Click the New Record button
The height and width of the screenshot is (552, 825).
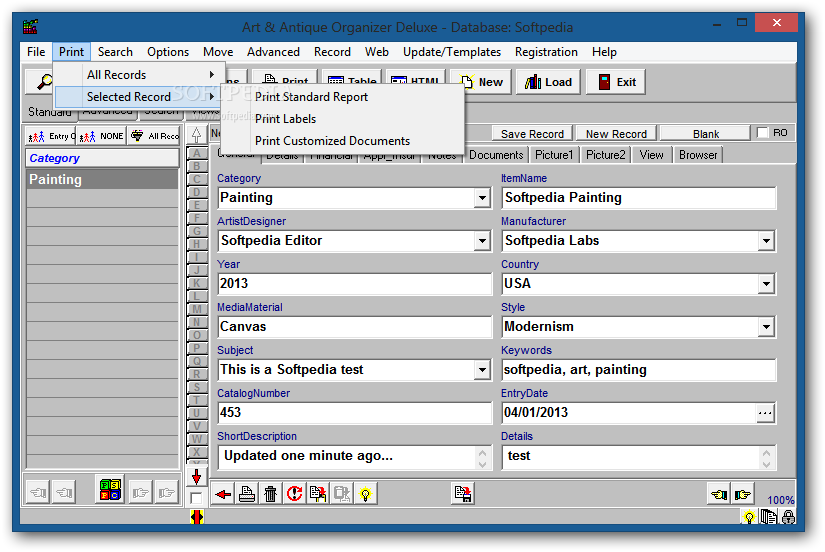click(x=616, y=134)
